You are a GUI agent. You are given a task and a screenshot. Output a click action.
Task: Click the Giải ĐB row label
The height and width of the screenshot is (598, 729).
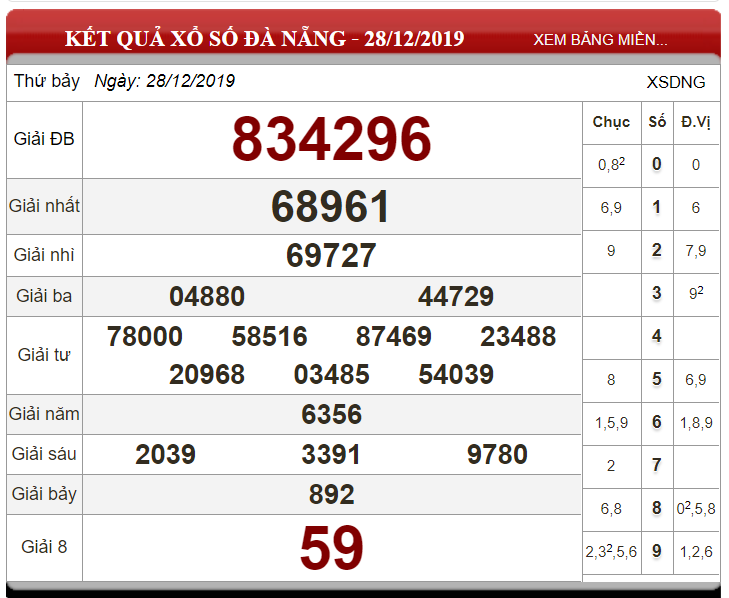pyautogui.click(x=44, y=139)
